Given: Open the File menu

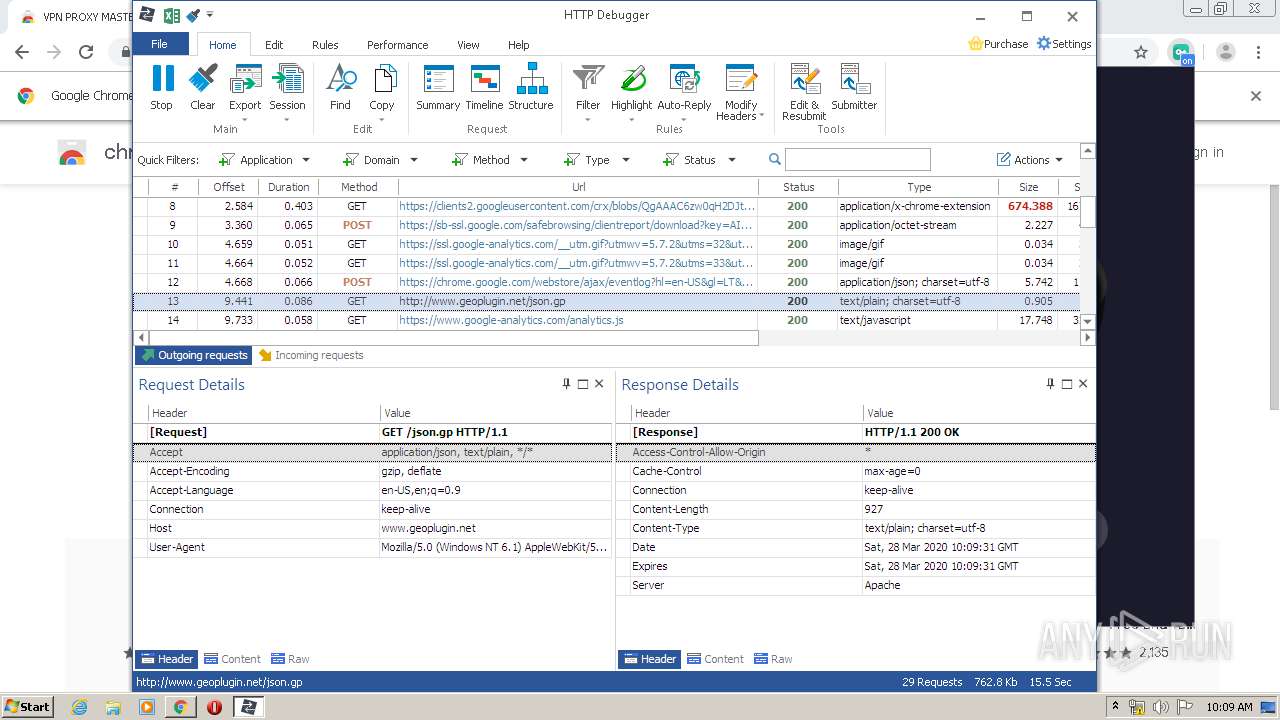Looking at the screenshot, I should click(160, 44).
